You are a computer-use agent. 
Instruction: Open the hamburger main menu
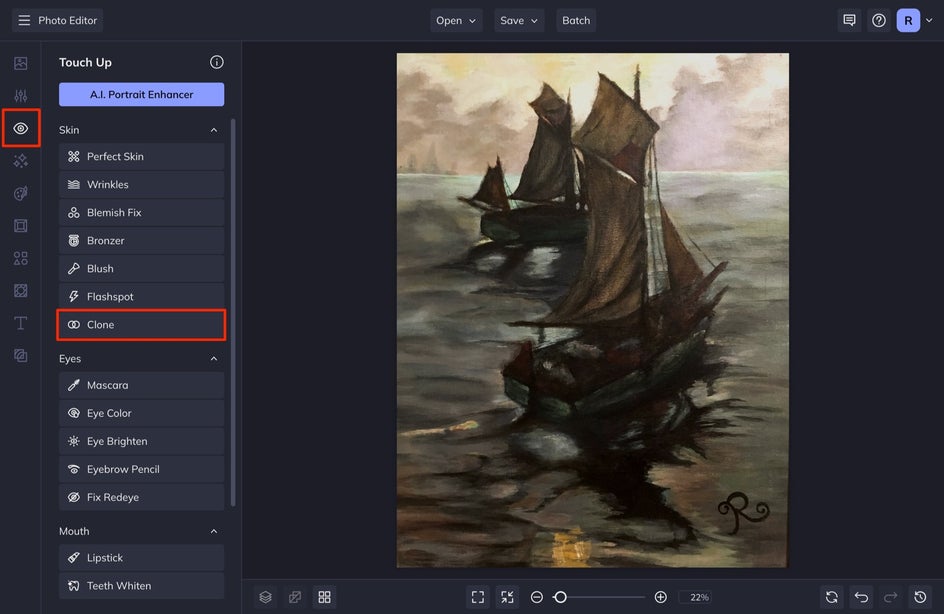click(x=24, y=20)
